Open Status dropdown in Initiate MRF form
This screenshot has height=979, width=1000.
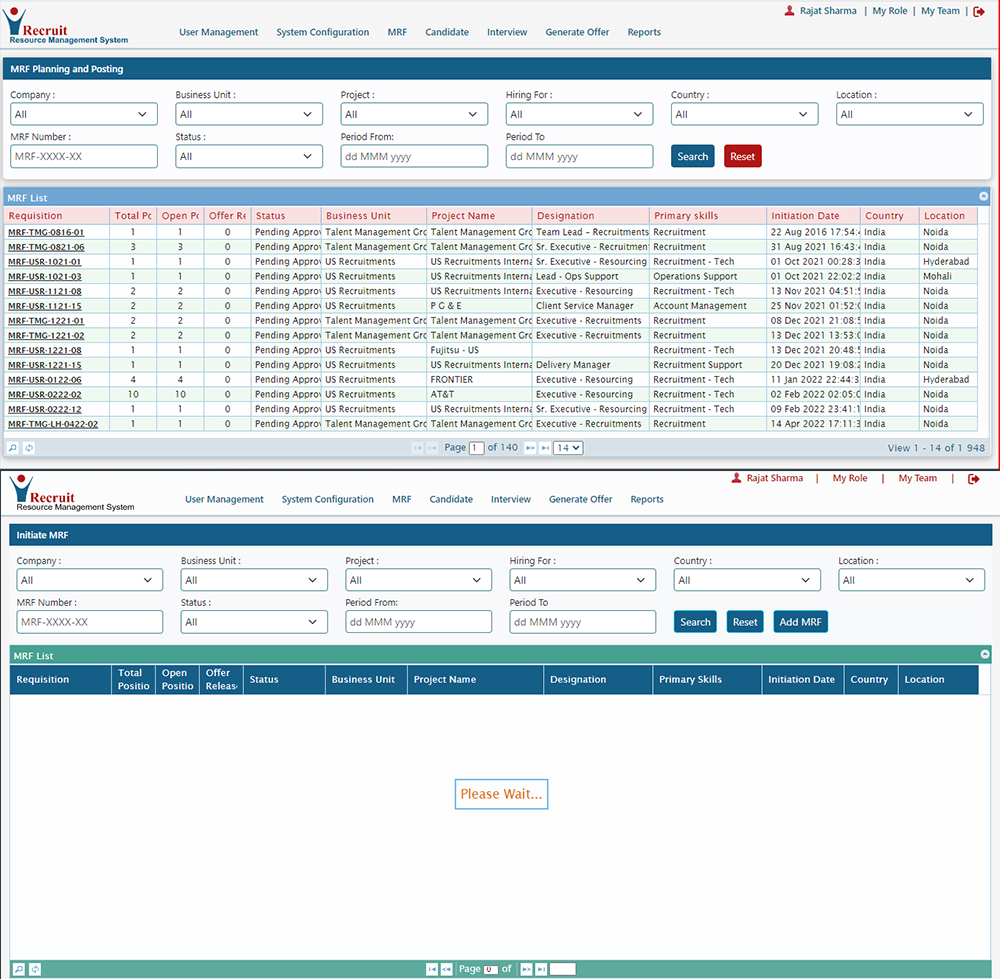(254, 622)
